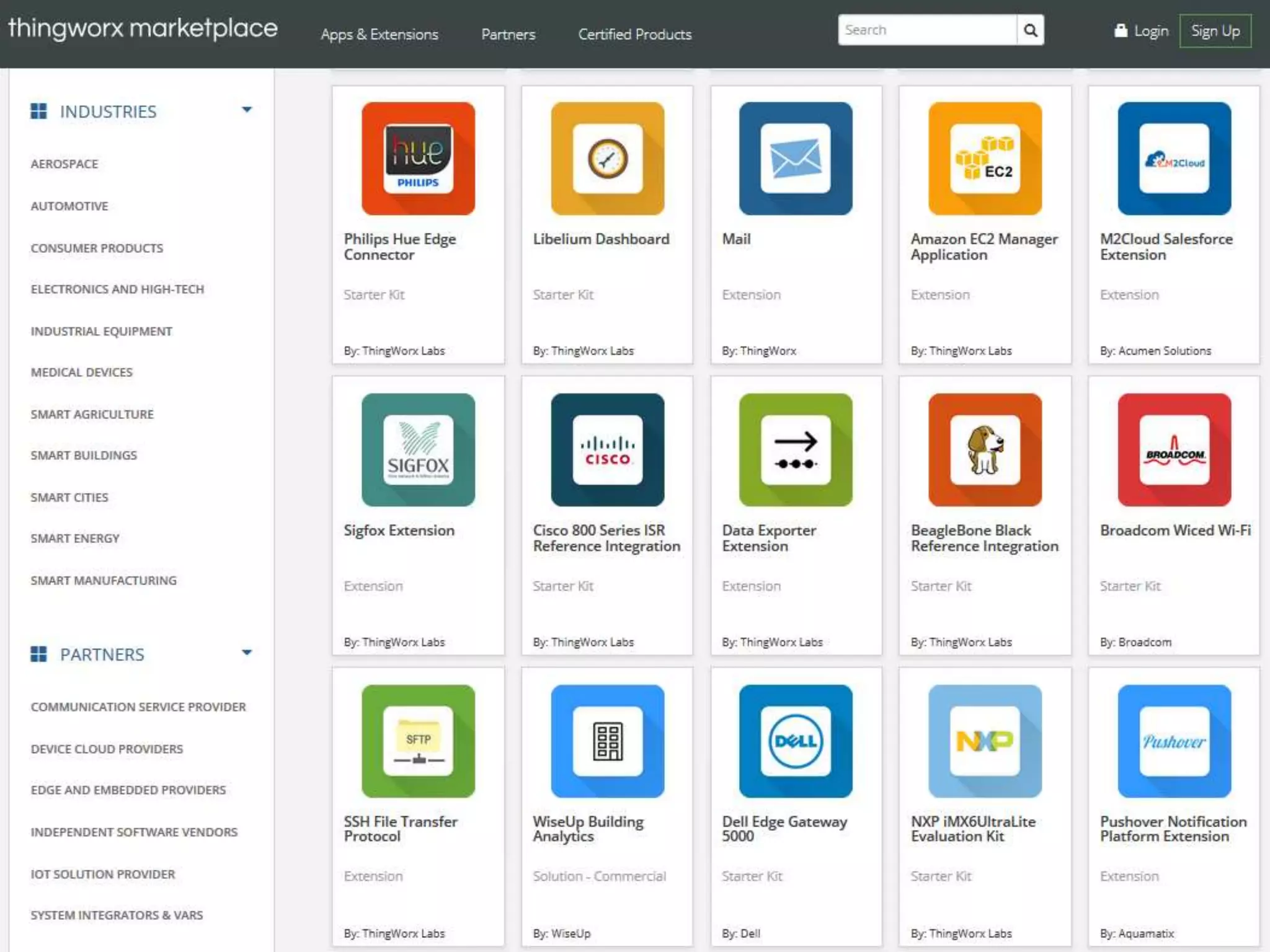
Task: Select the Mail extension envelope icon
Action: (796, 159)
